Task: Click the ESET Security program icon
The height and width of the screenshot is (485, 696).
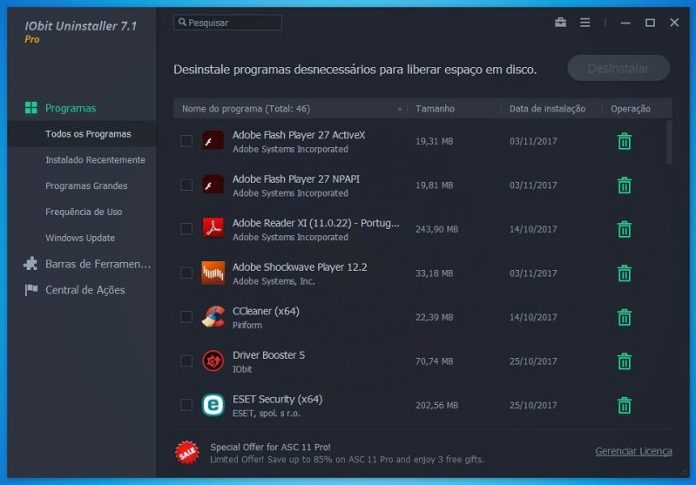Action: (213, 405)
